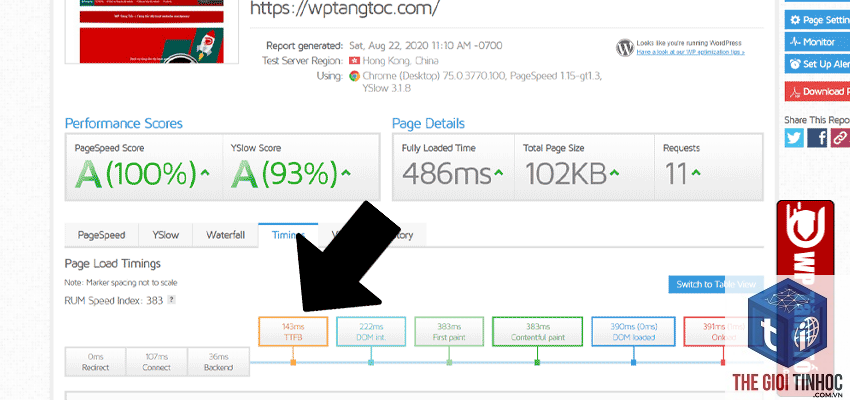
Task: Select the 383ms Contentful paint timing box
Action: [537, 331]
